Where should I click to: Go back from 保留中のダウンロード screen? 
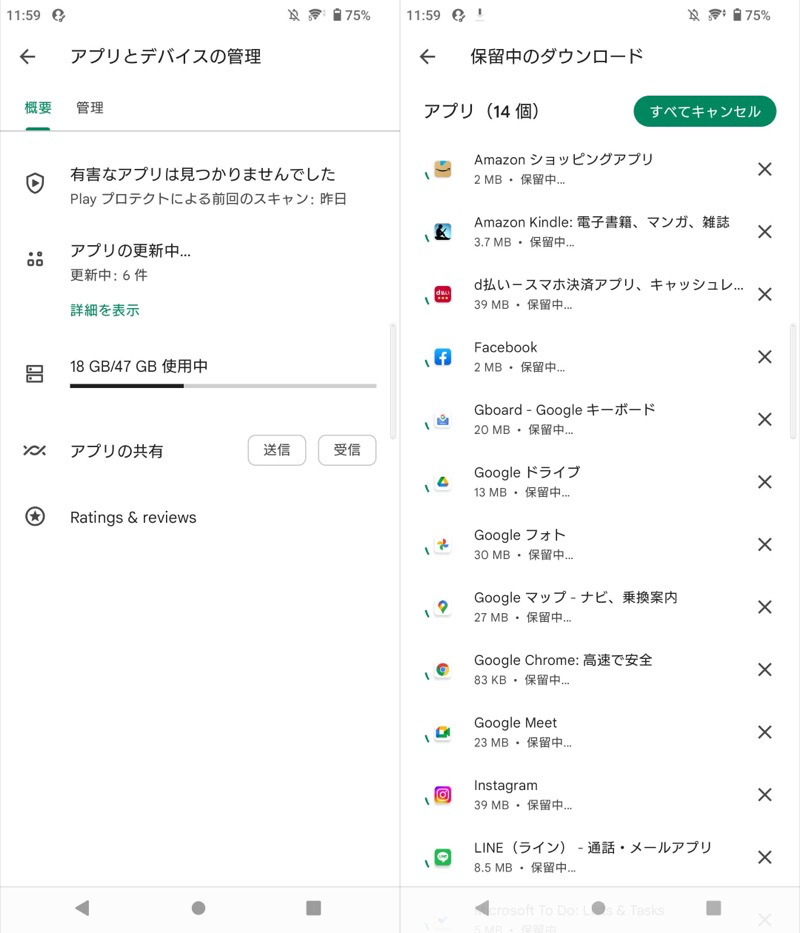[428, 57]
